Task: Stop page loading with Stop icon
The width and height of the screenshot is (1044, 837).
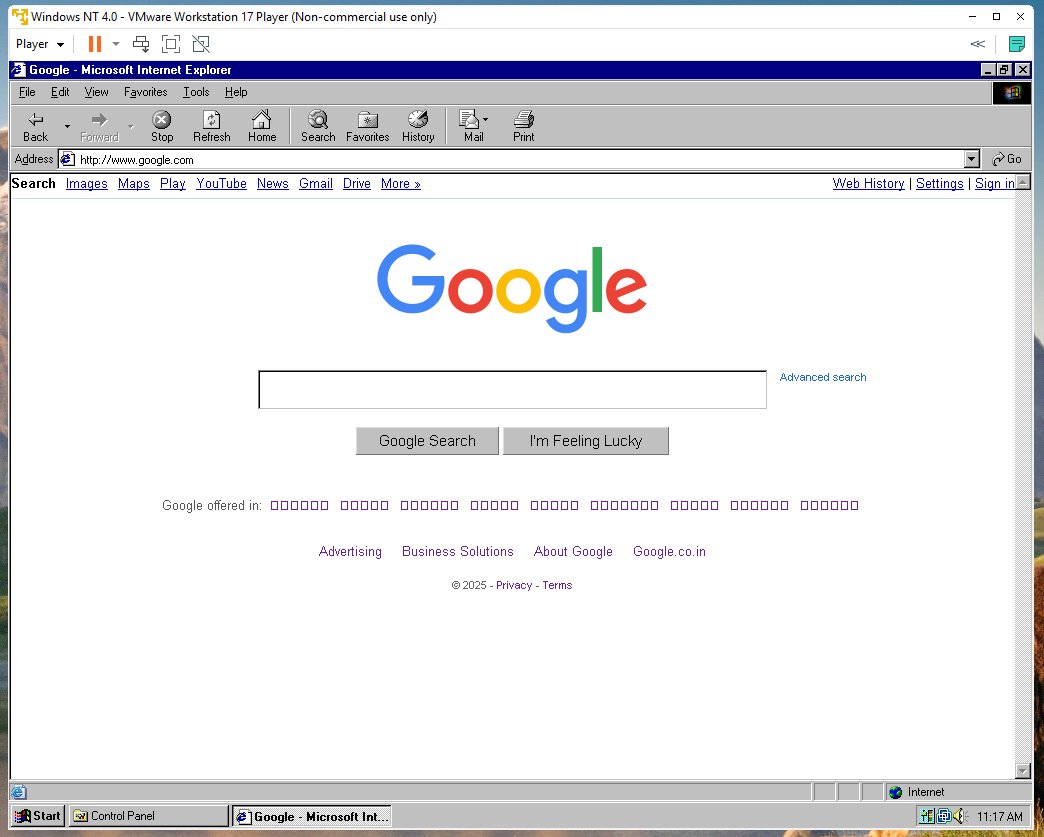Action: point(162,127)
